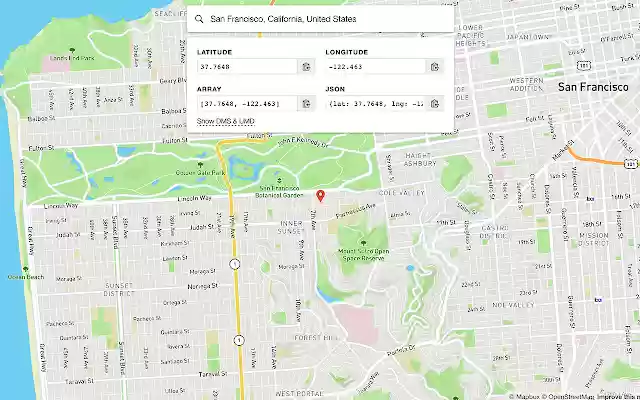The height and width of the screenshot is (400, 640).
Task: Click the Lincoln Way street label near 19th Ave
Action: pos(195,198)
